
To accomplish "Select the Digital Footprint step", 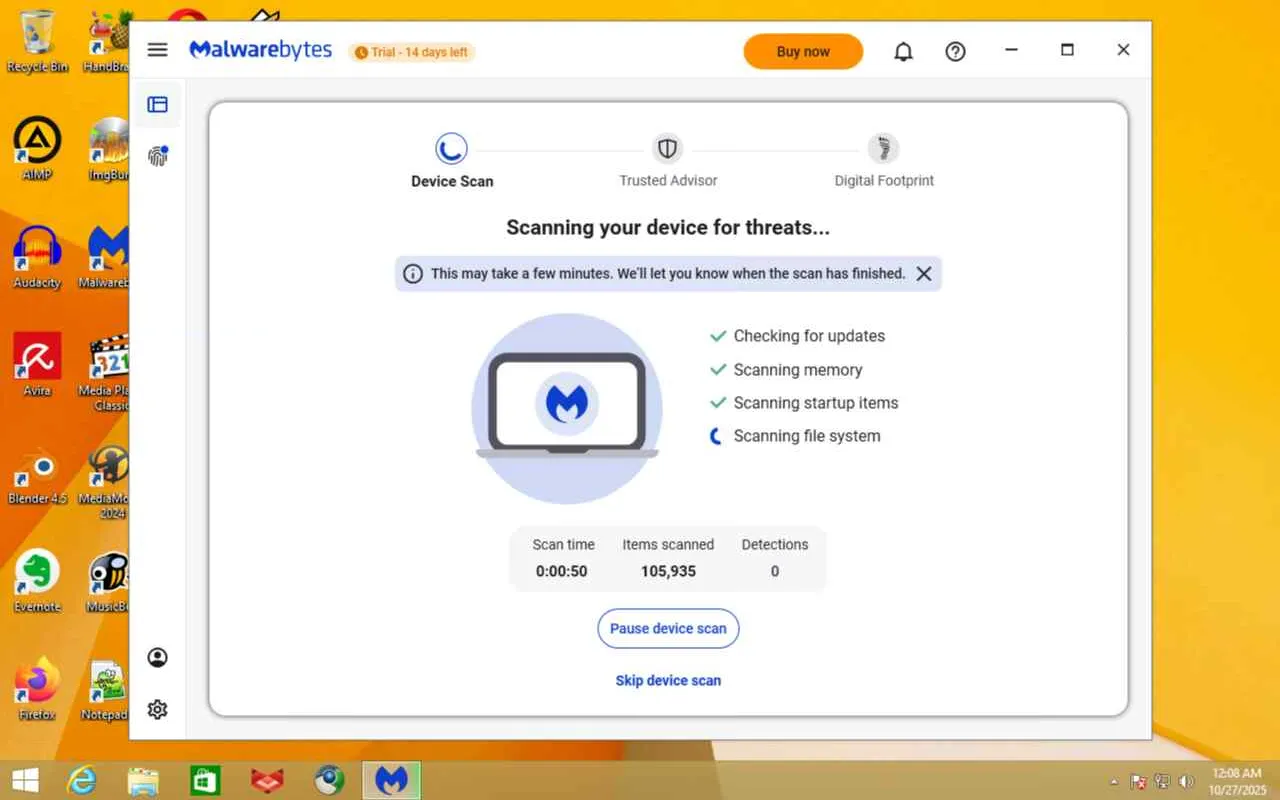I will (x=884, y=161).
